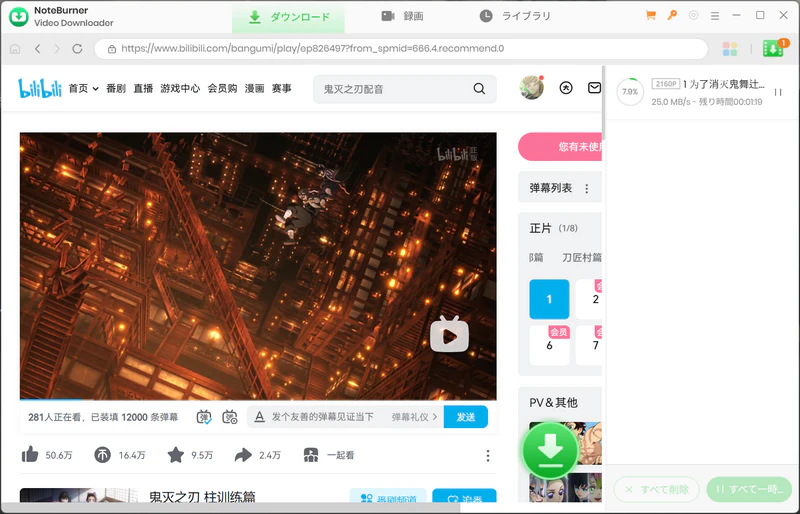Click the 一起看 watch together icon
800x514 pixels.
tap(311, 455)
